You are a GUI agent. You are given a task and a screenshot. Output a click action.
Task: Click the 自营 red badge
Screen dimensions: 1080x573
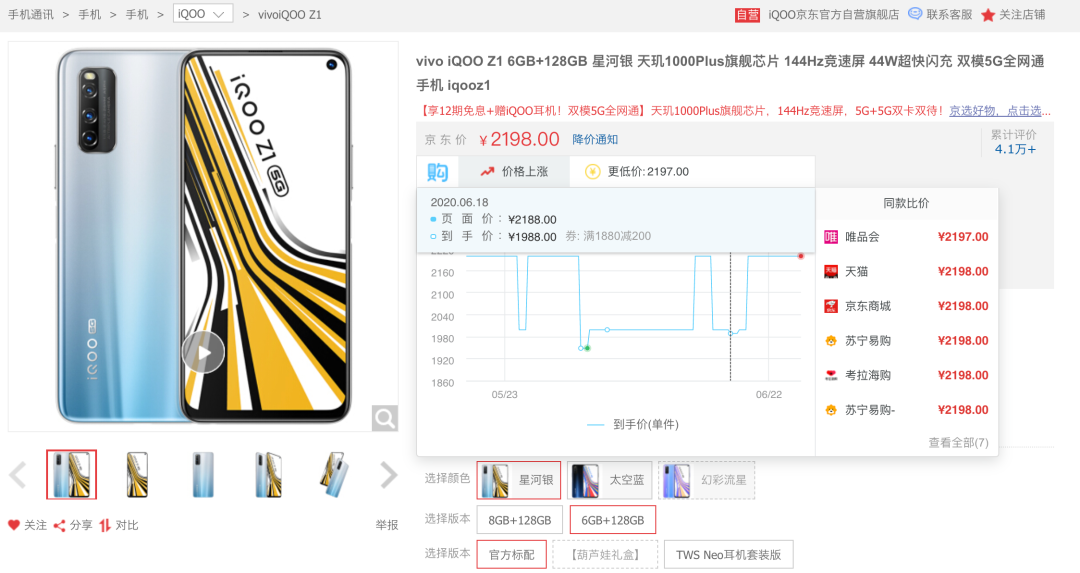tap(747, 14)
